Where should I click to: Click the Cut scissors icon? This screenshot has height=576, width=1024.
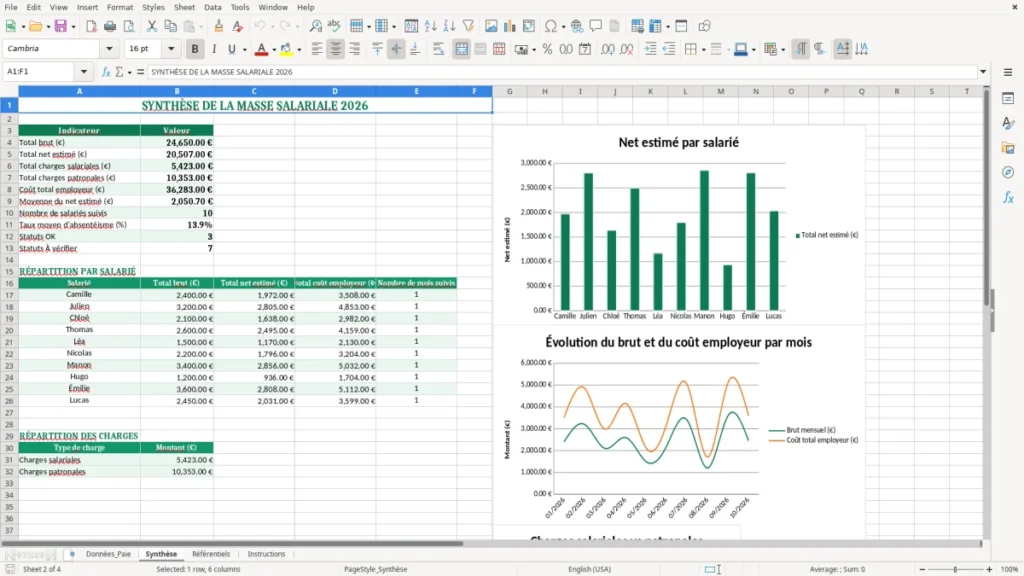pos(152,26)
